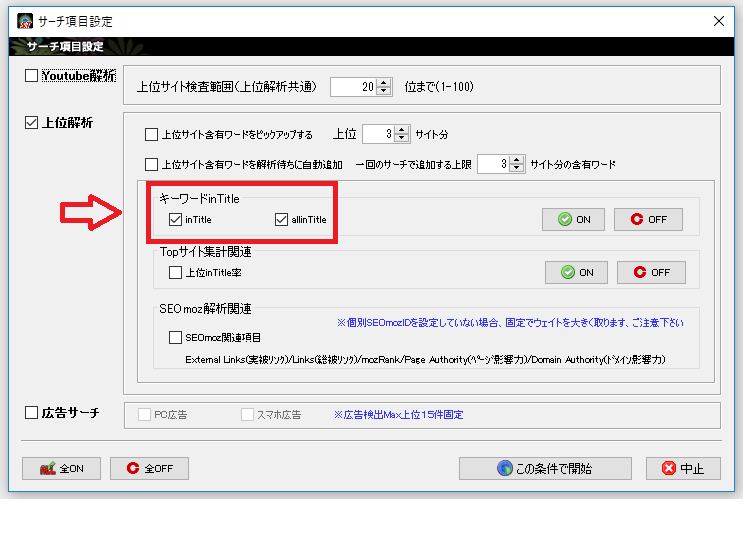Click the External Links description text line
The width and height of the screenshot is (745, 537).
click(x=425, y=360)
